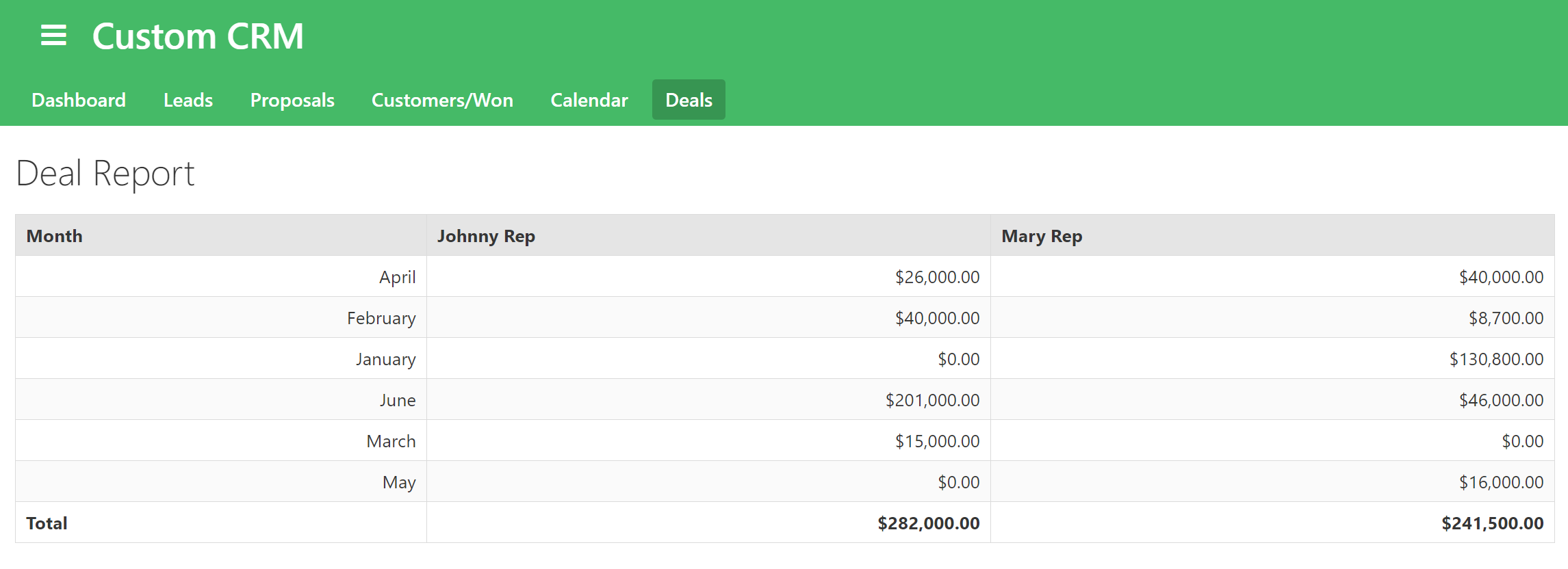Select the March month cell
Screen dimensions: 1568x569
(221, 440)
